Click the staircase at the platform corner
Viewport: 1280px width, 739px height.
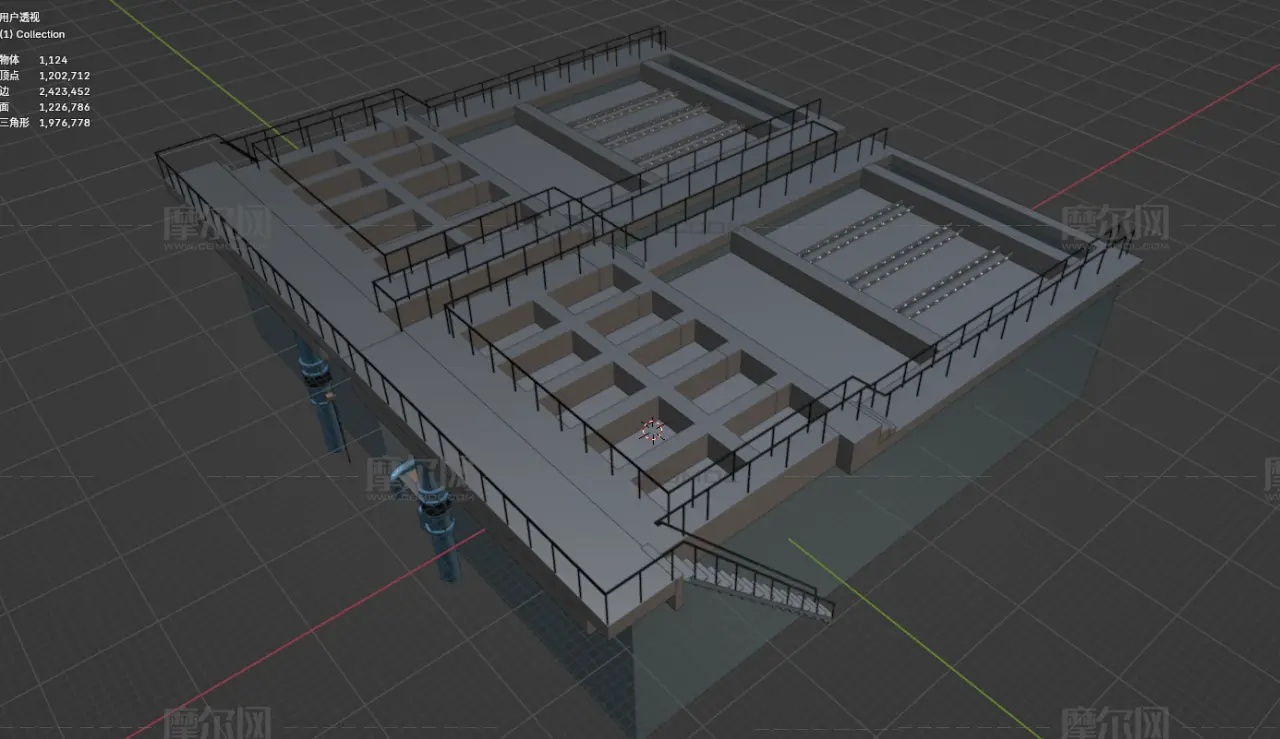755,582
